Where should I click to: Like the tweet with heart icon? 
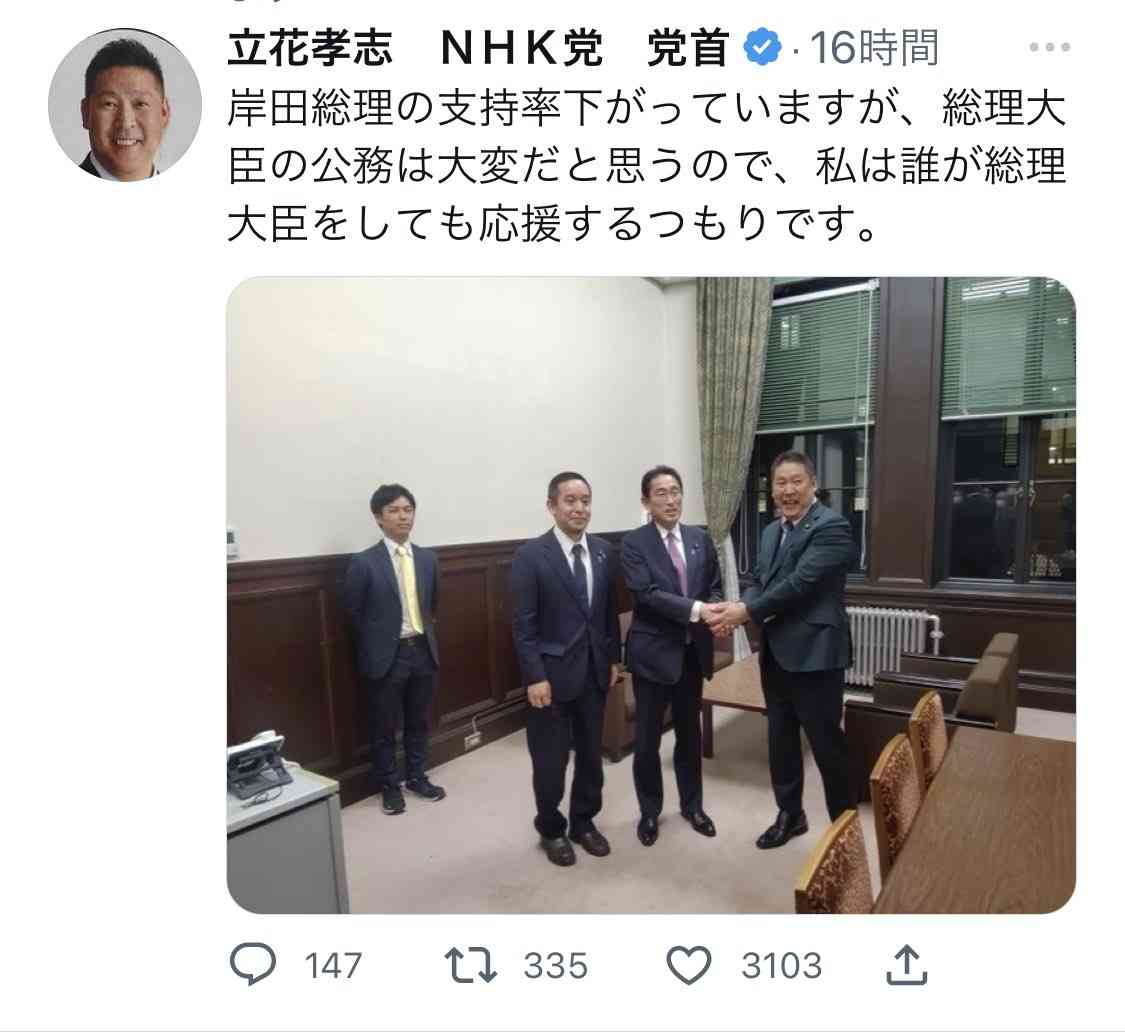click(689, 965)
